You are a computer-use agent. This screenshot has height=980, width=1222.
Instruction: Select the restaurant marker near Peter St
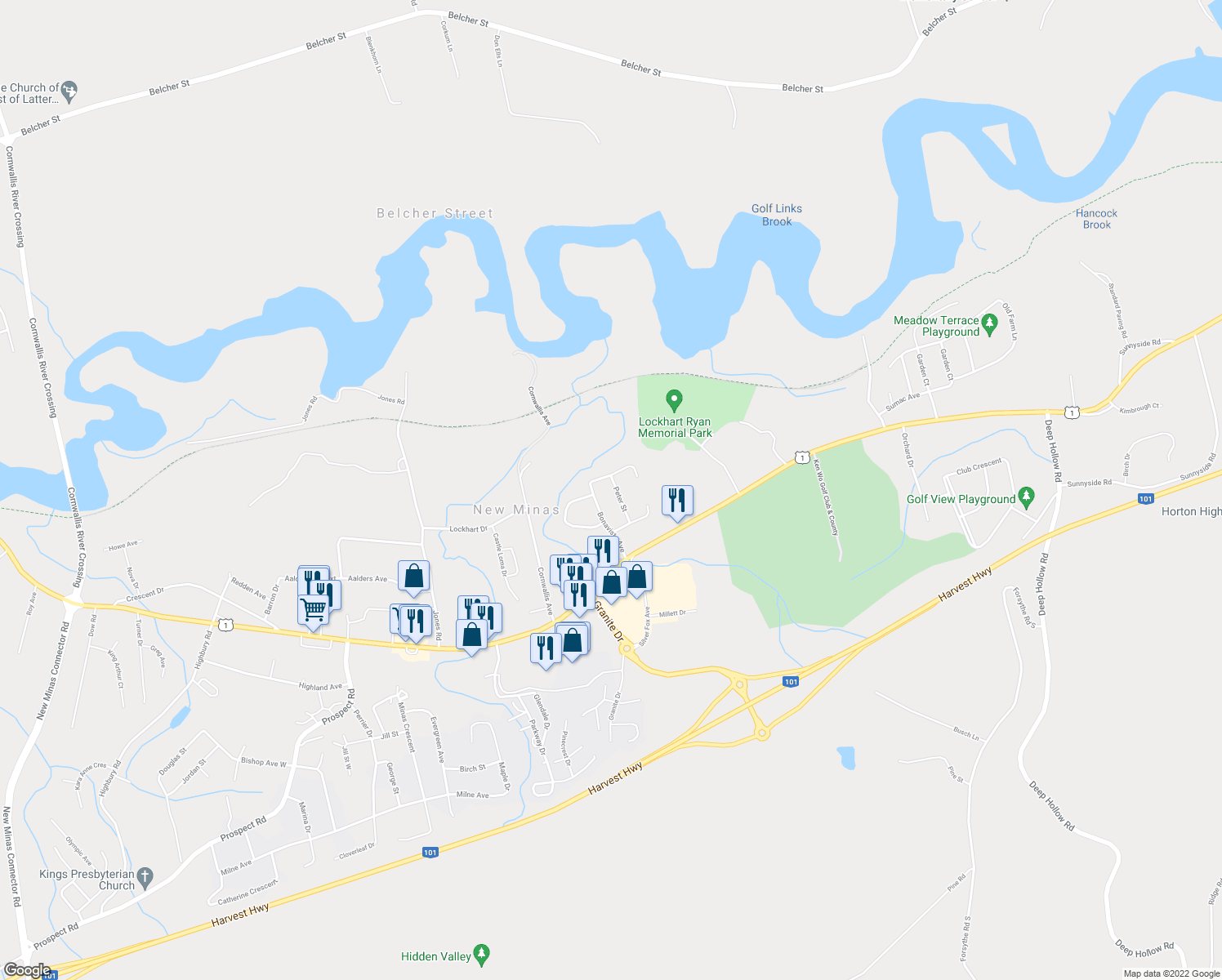pos(677,501)
